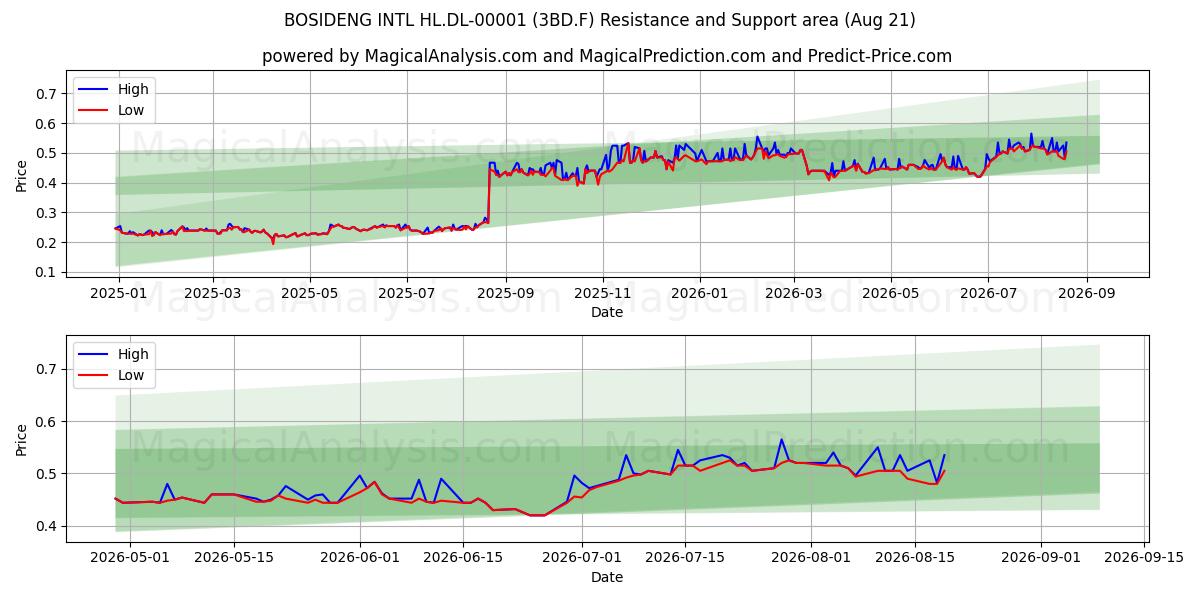This screenshot has height=600, width=1200.
Task: Click the '2026-05-15' bottom axis label
Action: point(234,559)
